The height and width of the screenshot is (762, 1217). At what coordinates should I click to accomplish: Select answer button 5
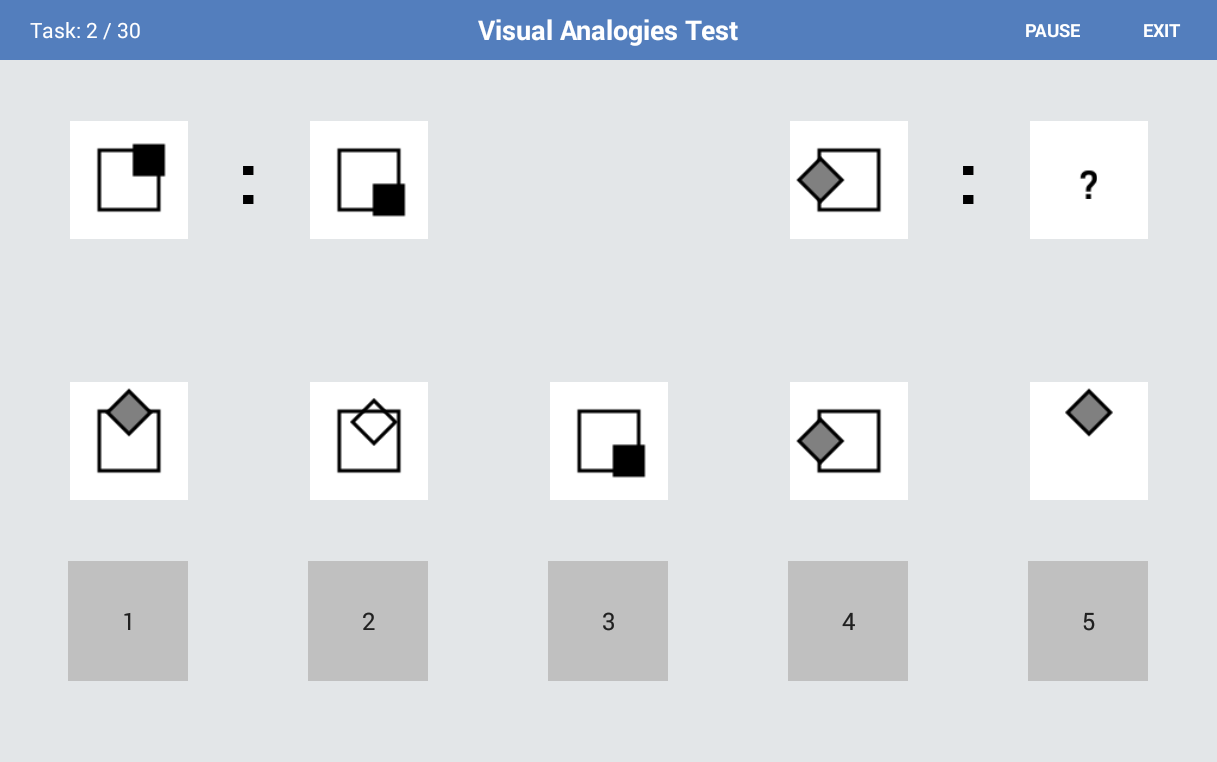pyautogui.click(x=1088, y=621)
